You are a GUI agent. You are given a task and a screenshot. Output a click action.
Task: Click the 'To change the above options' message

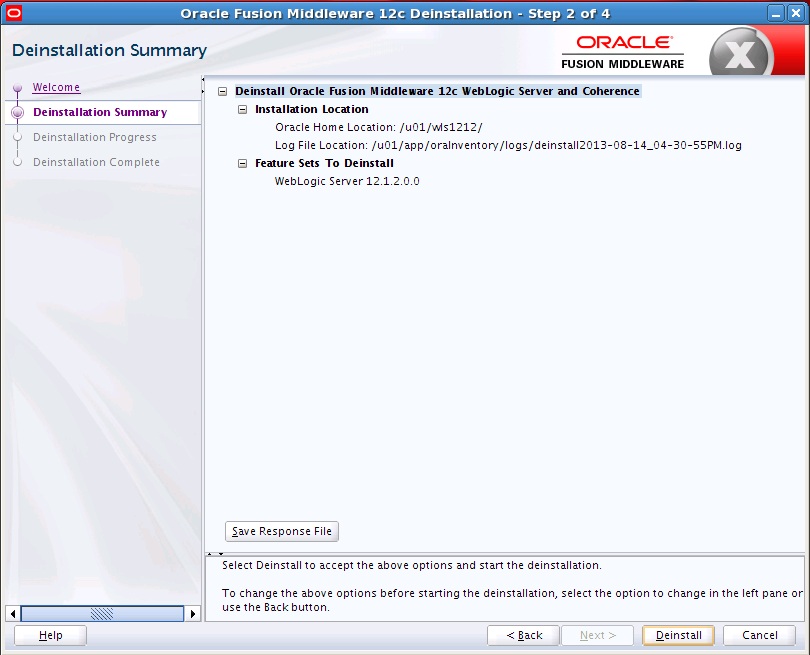512,600
